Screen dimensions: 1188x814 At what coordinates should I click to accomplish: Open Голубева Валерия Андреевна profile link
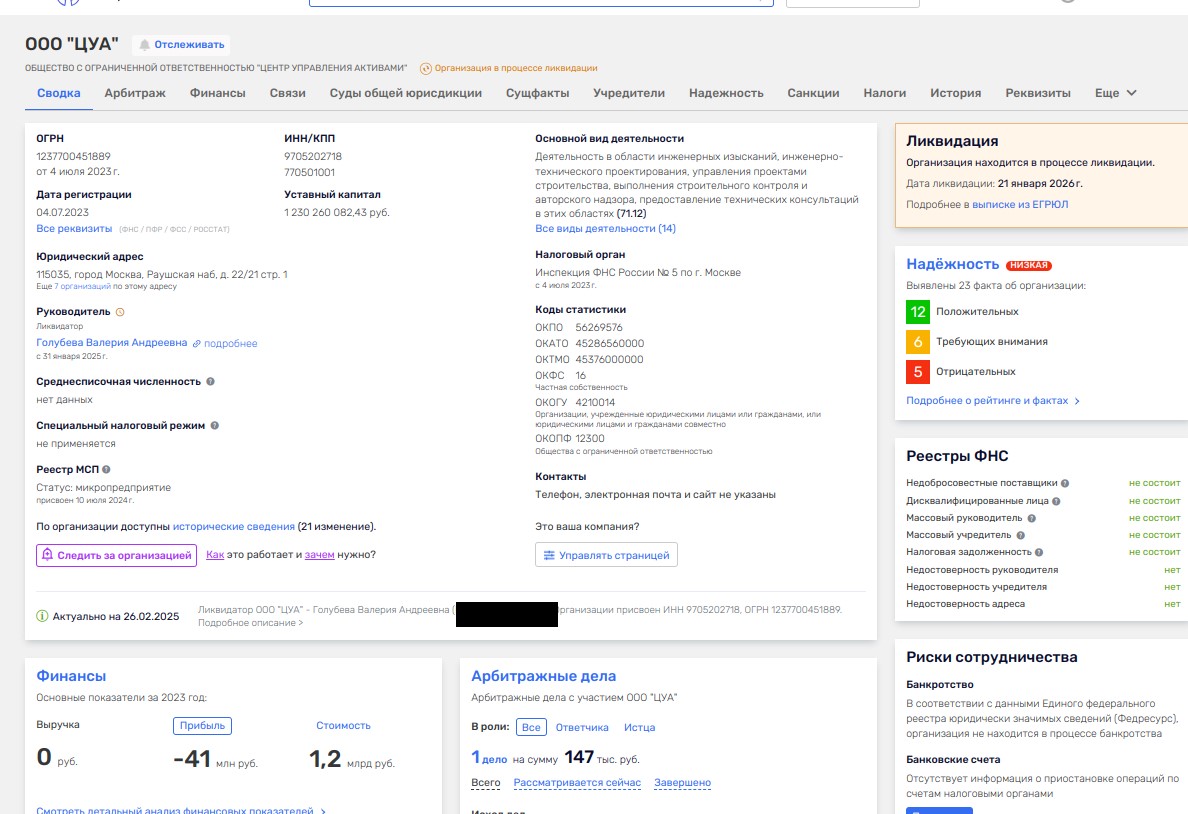tap(111, 343)
